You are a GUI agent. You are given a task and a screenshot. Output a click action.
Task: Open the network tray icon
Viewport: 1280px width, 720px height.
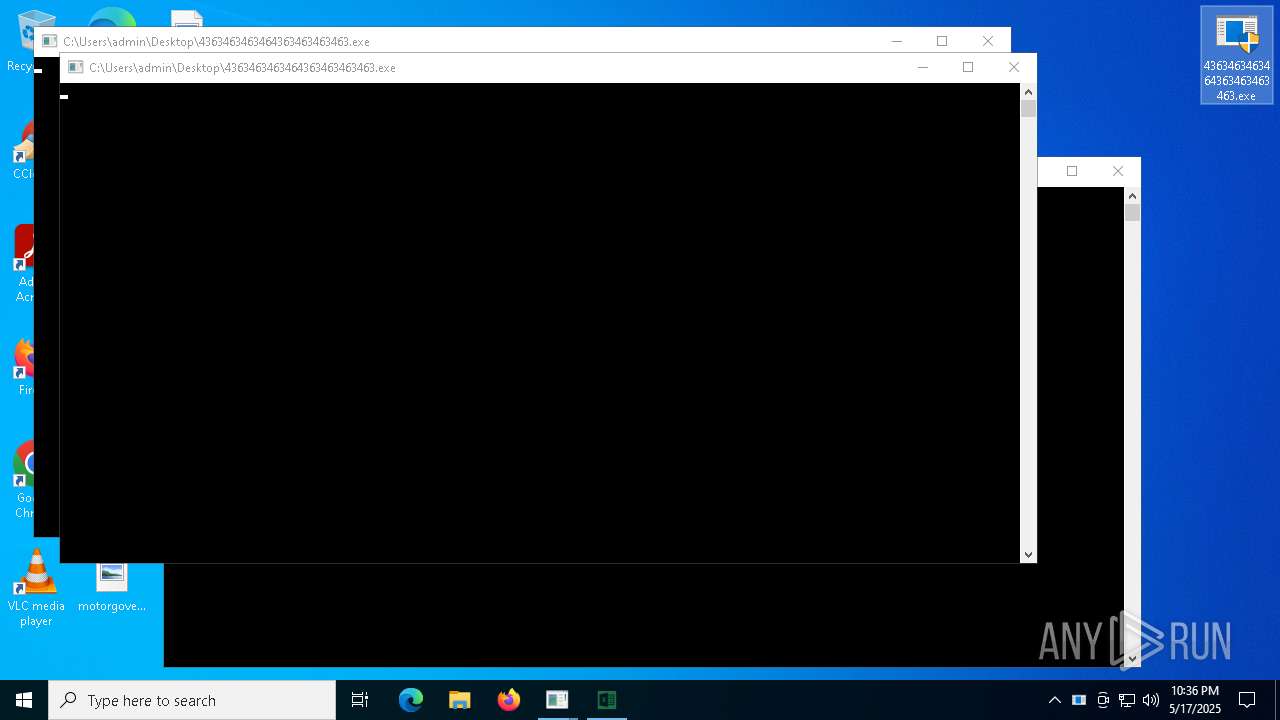point(1127,700)
